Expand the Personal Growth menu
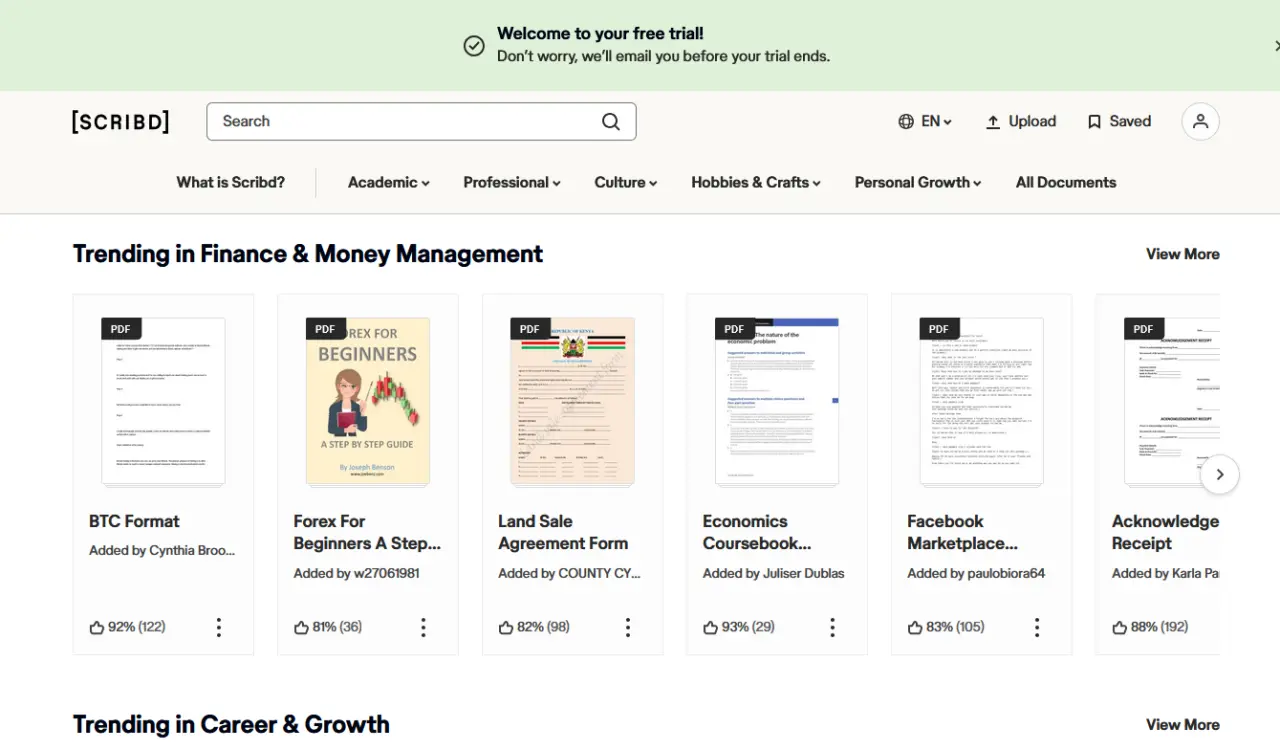This screenshot has height=750, width=1280. tap(918, 182)
